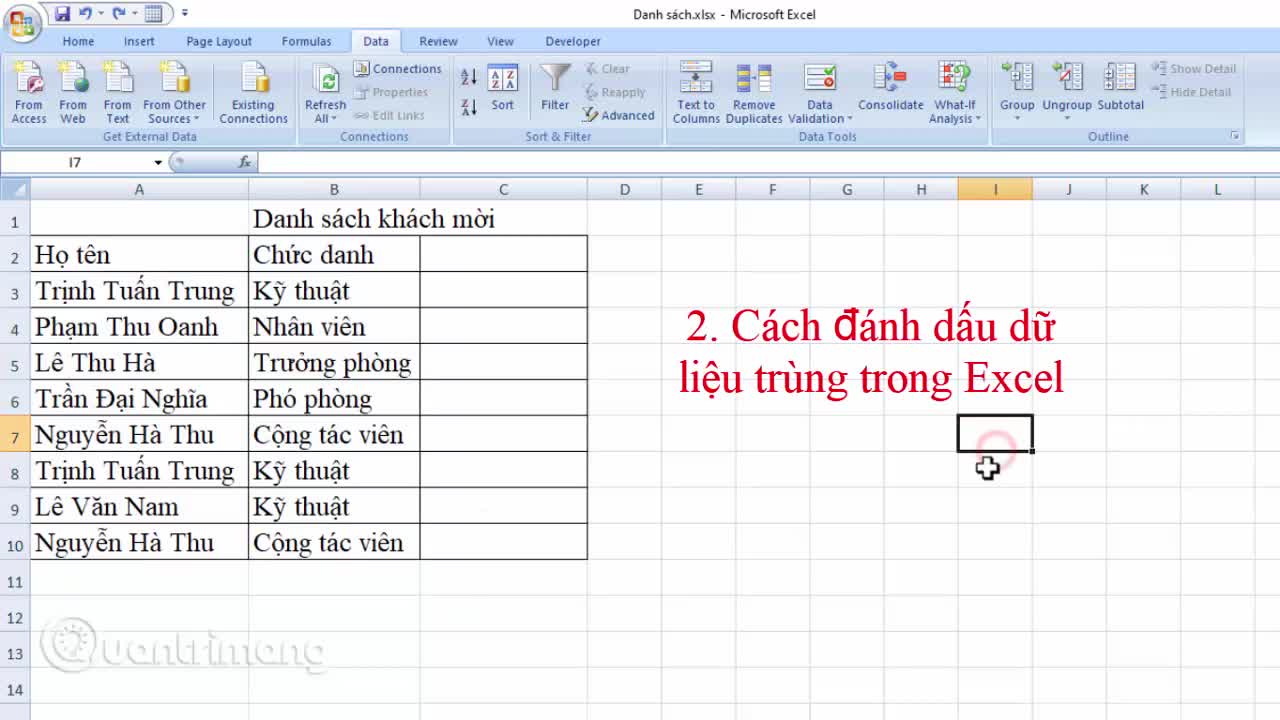
Task: Click the Name Box showing I7
Action: click(x=75, y=162)
